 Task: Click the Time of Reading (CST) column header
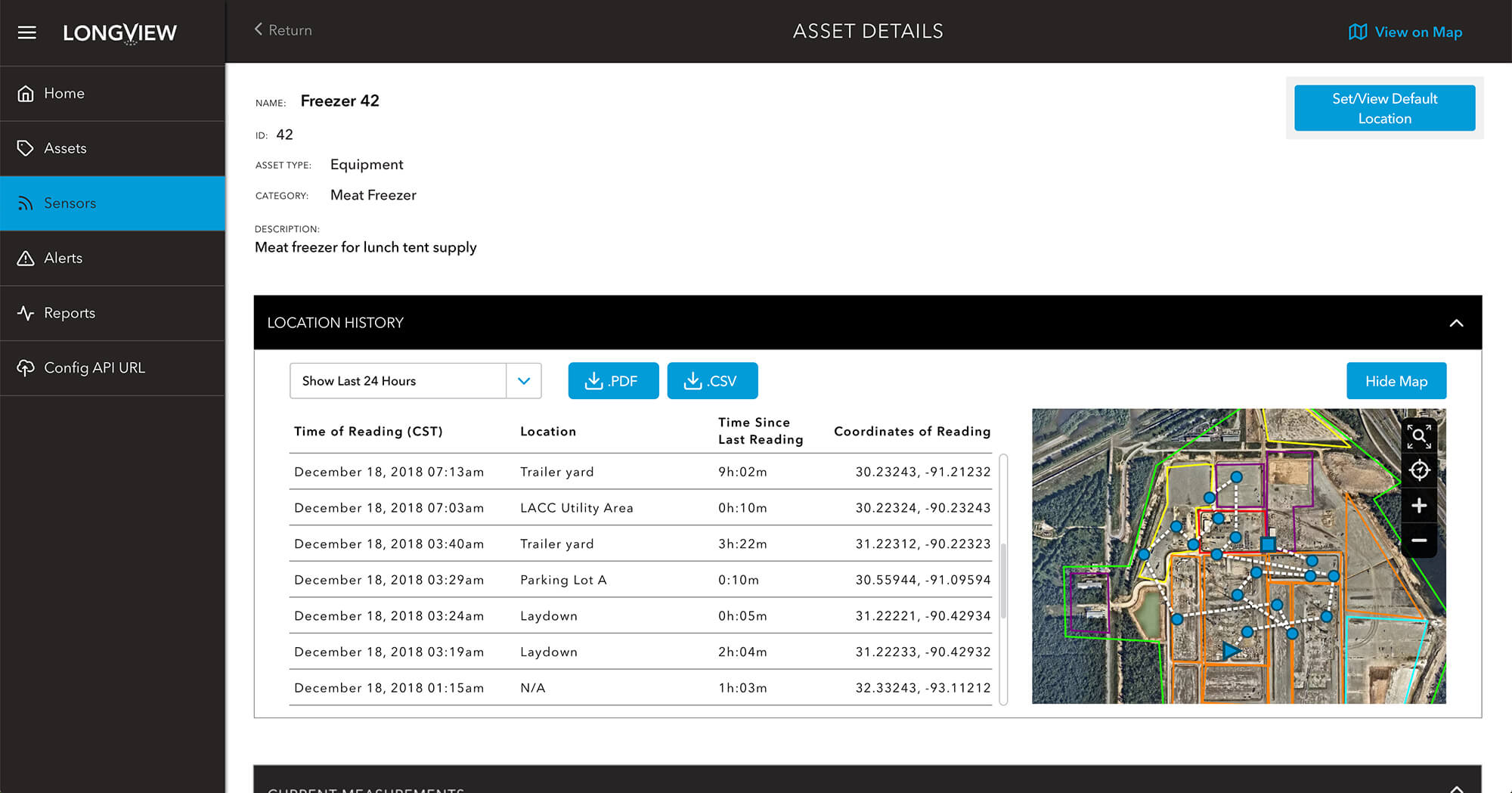(368, 431)
